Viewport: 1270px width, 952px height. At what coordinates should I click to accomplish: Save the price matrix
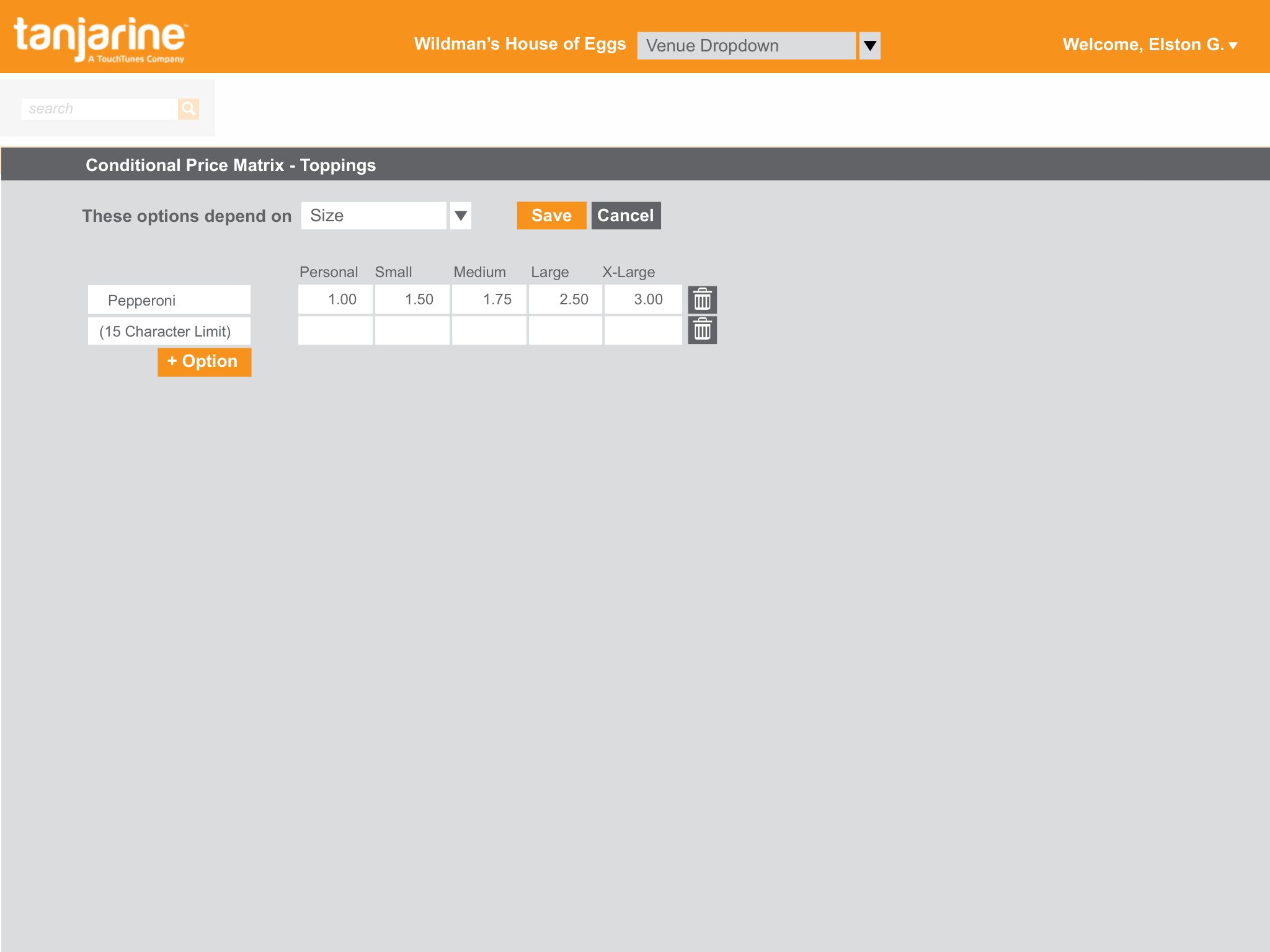coord(552,216)
